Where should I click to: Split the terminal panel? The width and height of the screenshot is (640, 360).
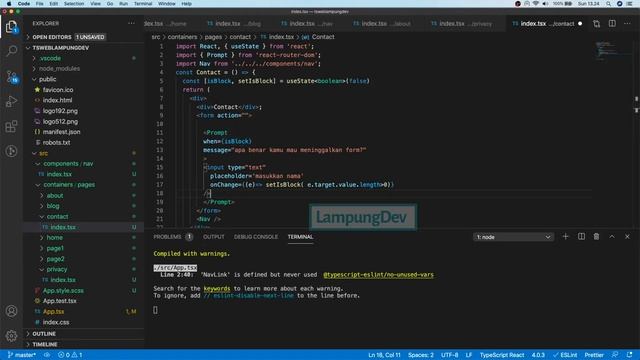(x=581, y=237)
